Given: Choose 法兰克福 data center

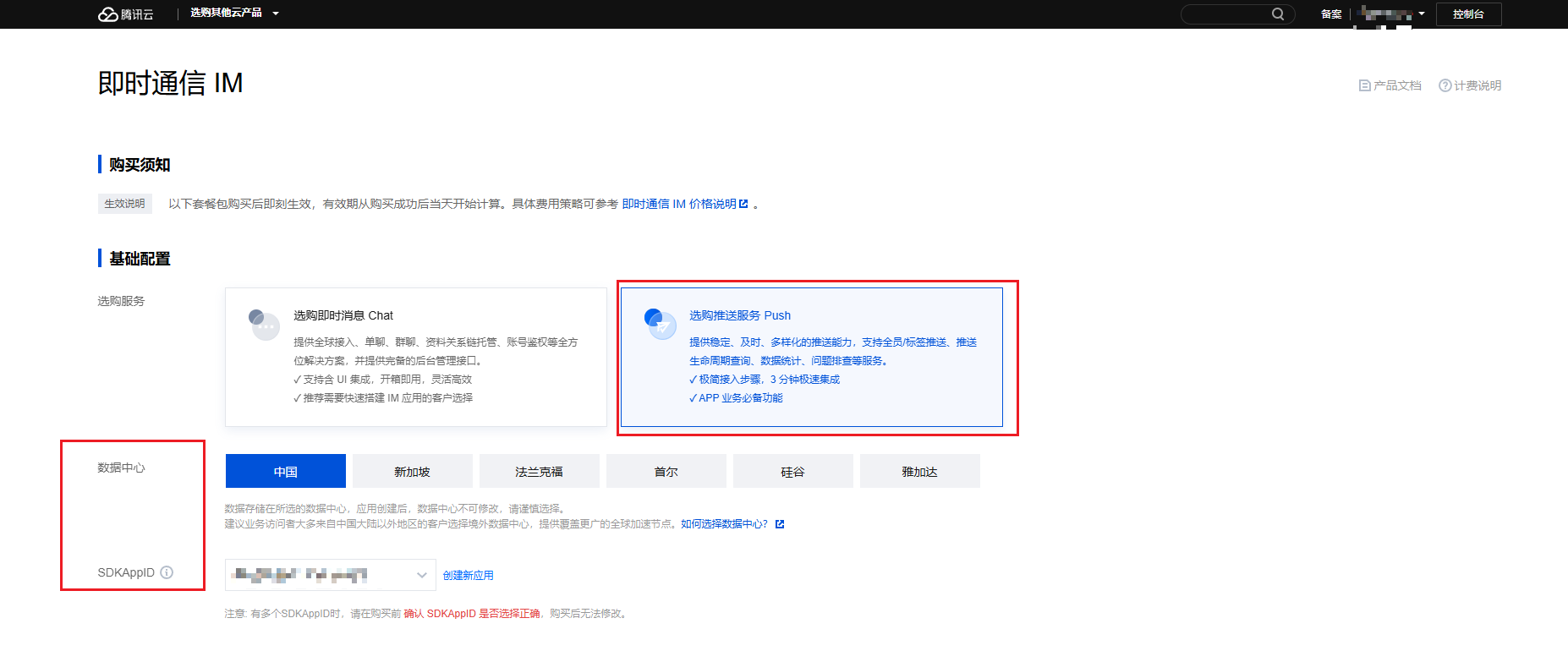Looking at the screenshot, I should pos(540,471).
